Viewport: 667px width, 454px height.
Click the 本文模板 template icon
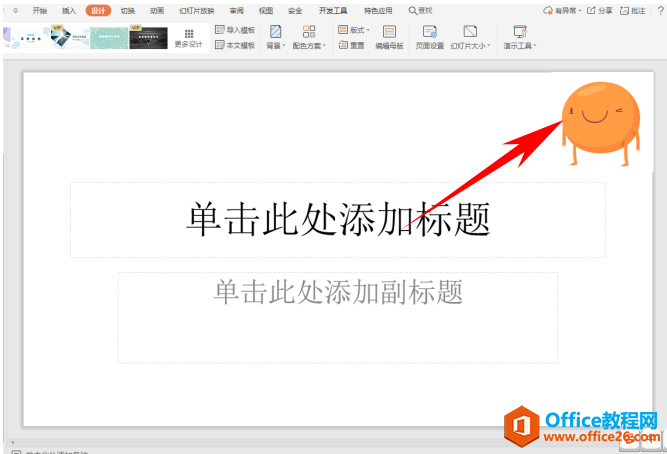coord(220,45)
